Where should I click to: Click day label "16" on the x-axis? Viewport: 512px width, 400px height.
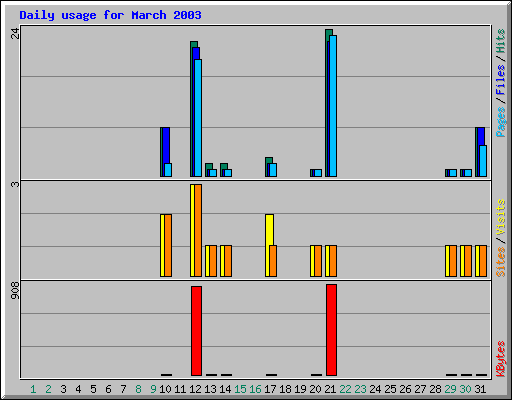coord(255,389)
